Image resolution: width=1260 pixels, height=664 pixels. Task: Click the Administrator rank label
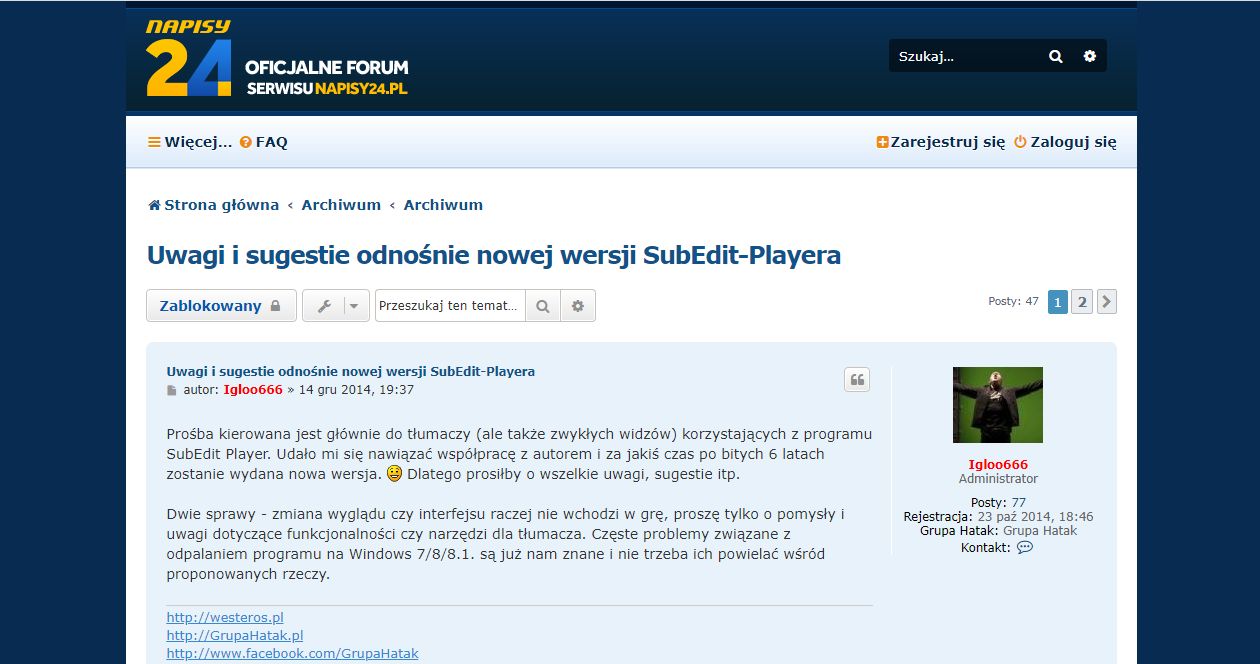(998, 479)
